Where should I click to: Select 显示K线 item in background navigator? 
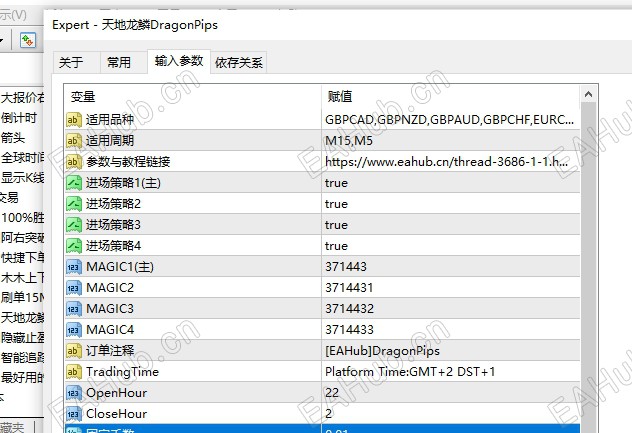pyautogui.click(x=23, y=177)
